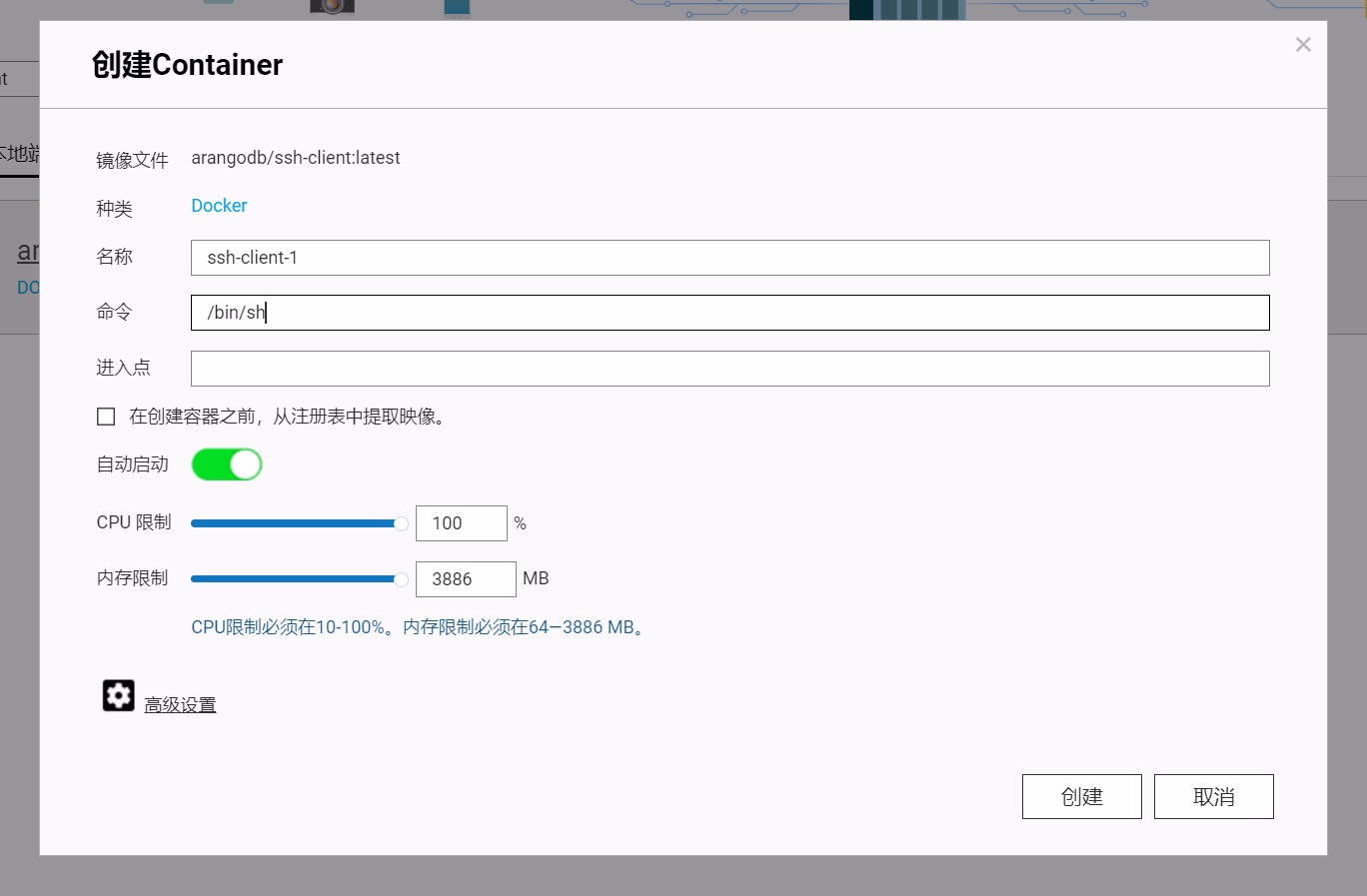1367x896 pixels.
Task: Open the Docker type link
Action: tap(219, 206)
